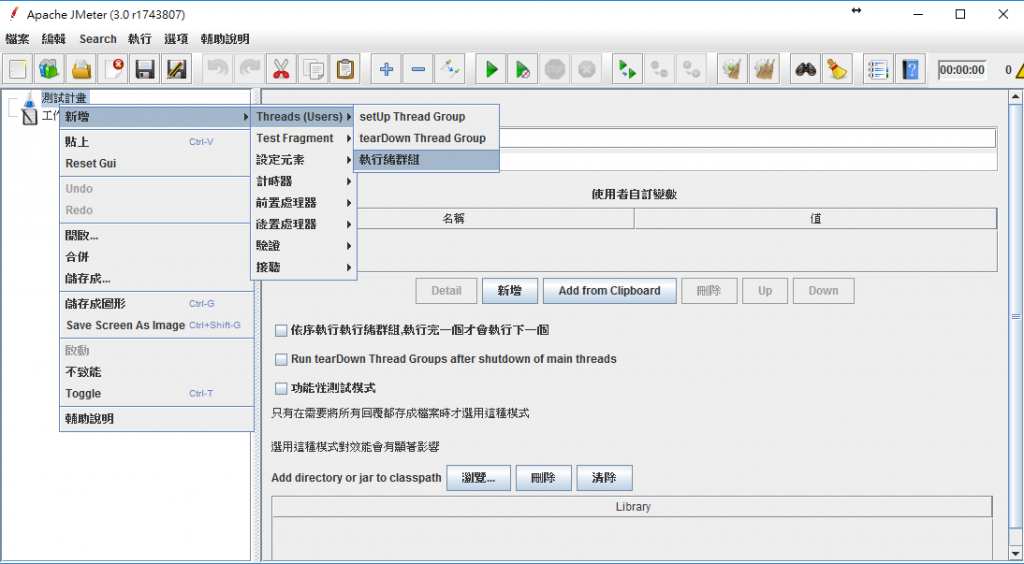1024x564 pixels.
Task: Choose setUp Thread Group menu item
Action: (x=426, y=117)
